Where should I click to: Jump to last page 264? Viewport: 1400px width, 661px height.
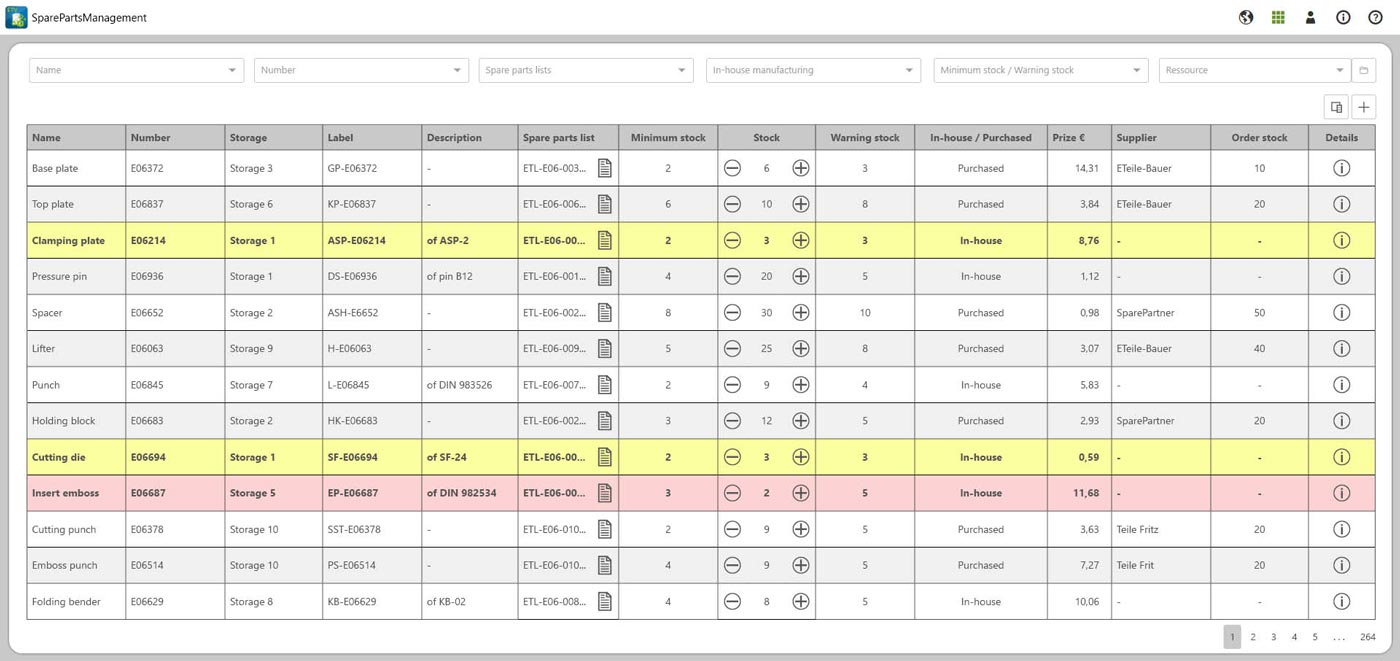(1368, 637)
